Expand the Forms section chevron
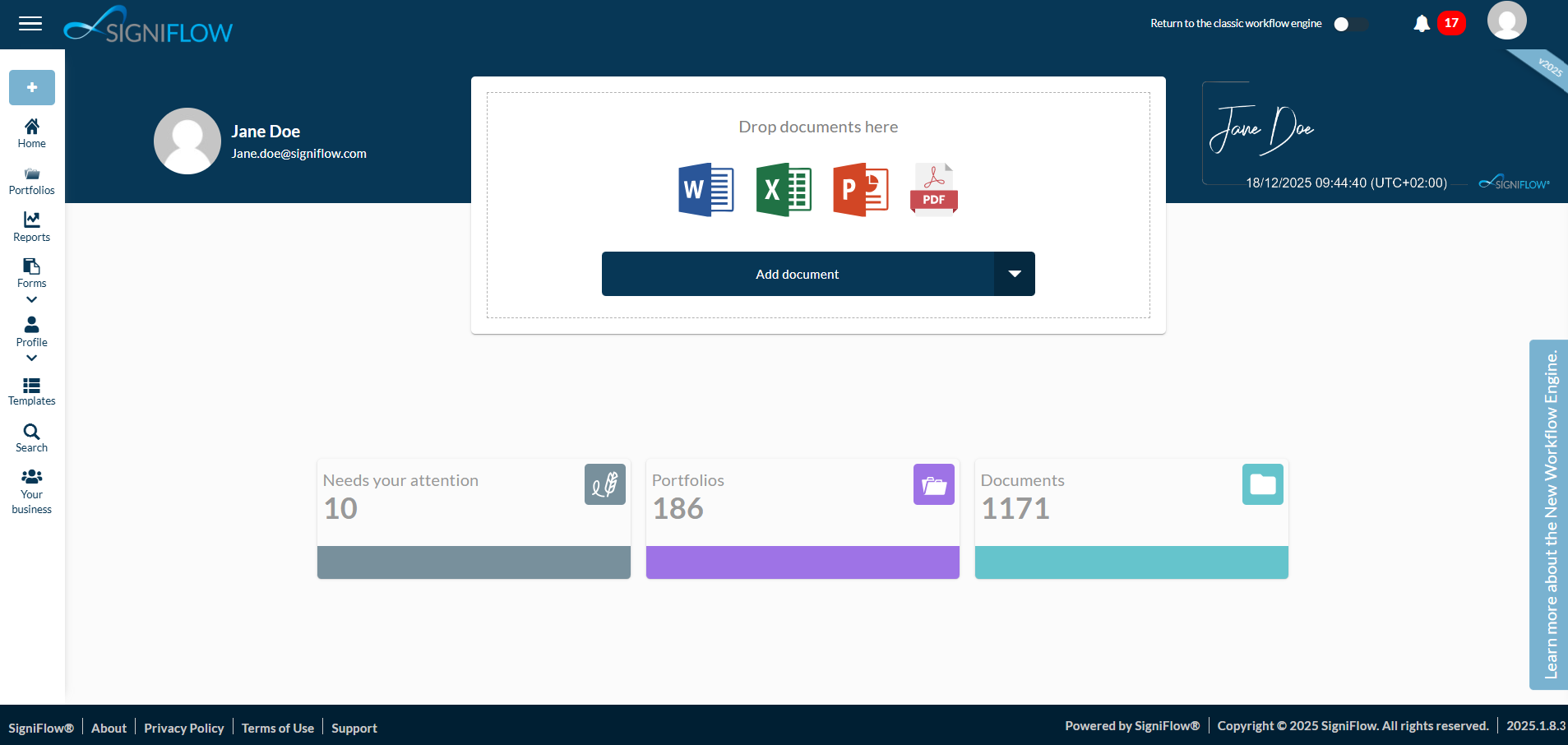This screenshot has height=745, width=1568. [31, 299]
